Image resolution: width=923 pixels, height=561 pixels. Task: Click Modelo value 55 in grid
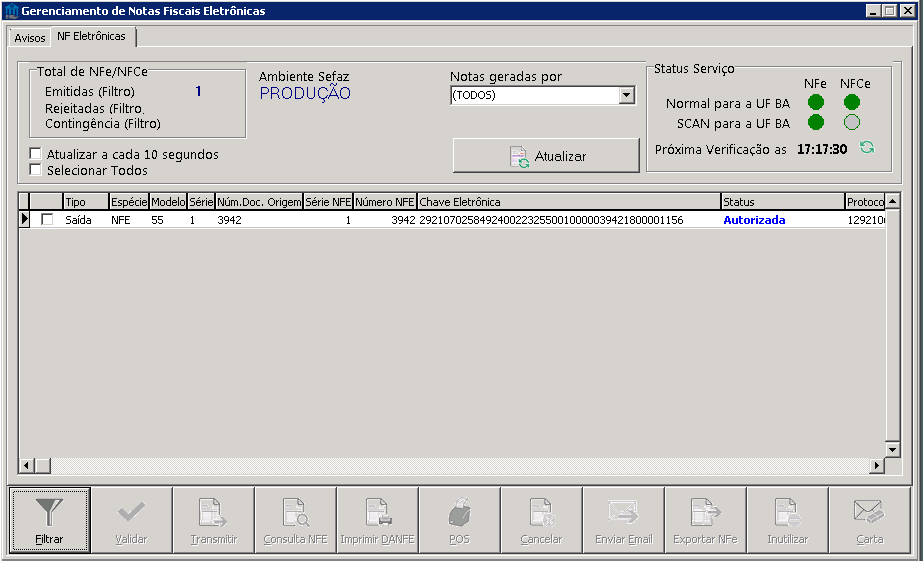(157, 220)
